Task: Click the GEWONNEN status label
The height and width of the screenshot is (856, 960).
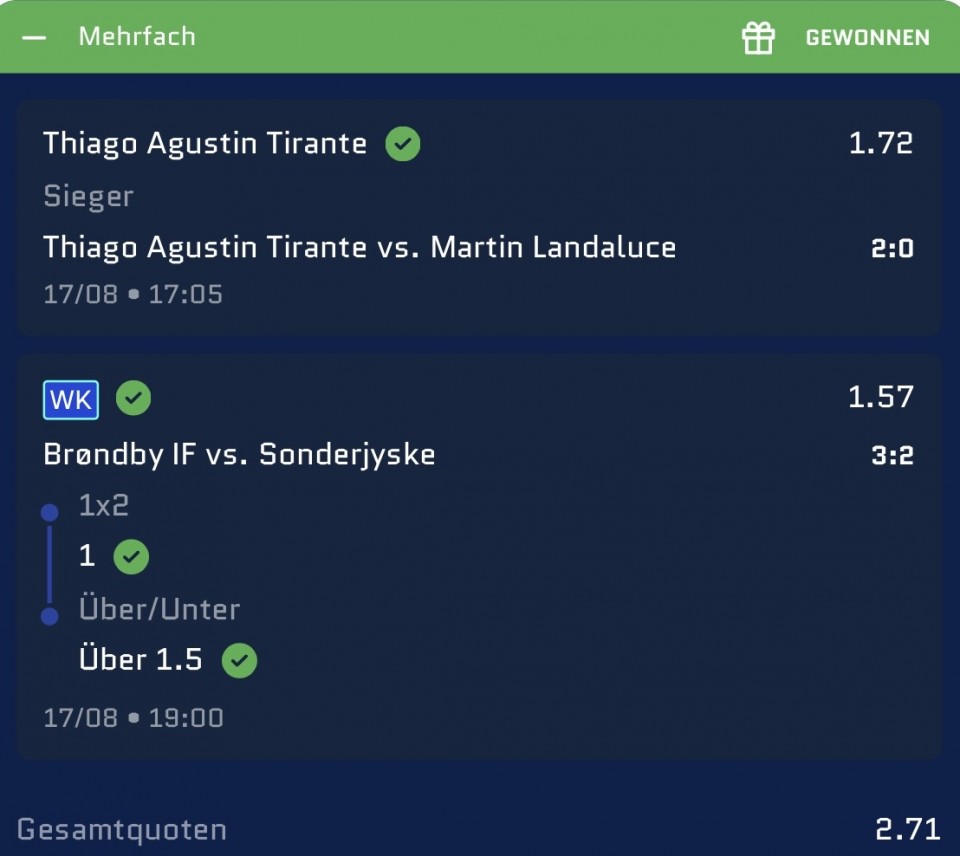Action: 868,37
